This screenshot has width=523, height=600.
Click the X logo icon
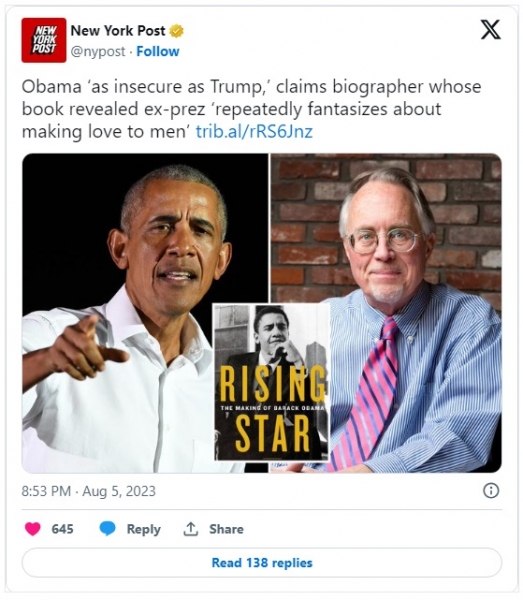[490, 30]
